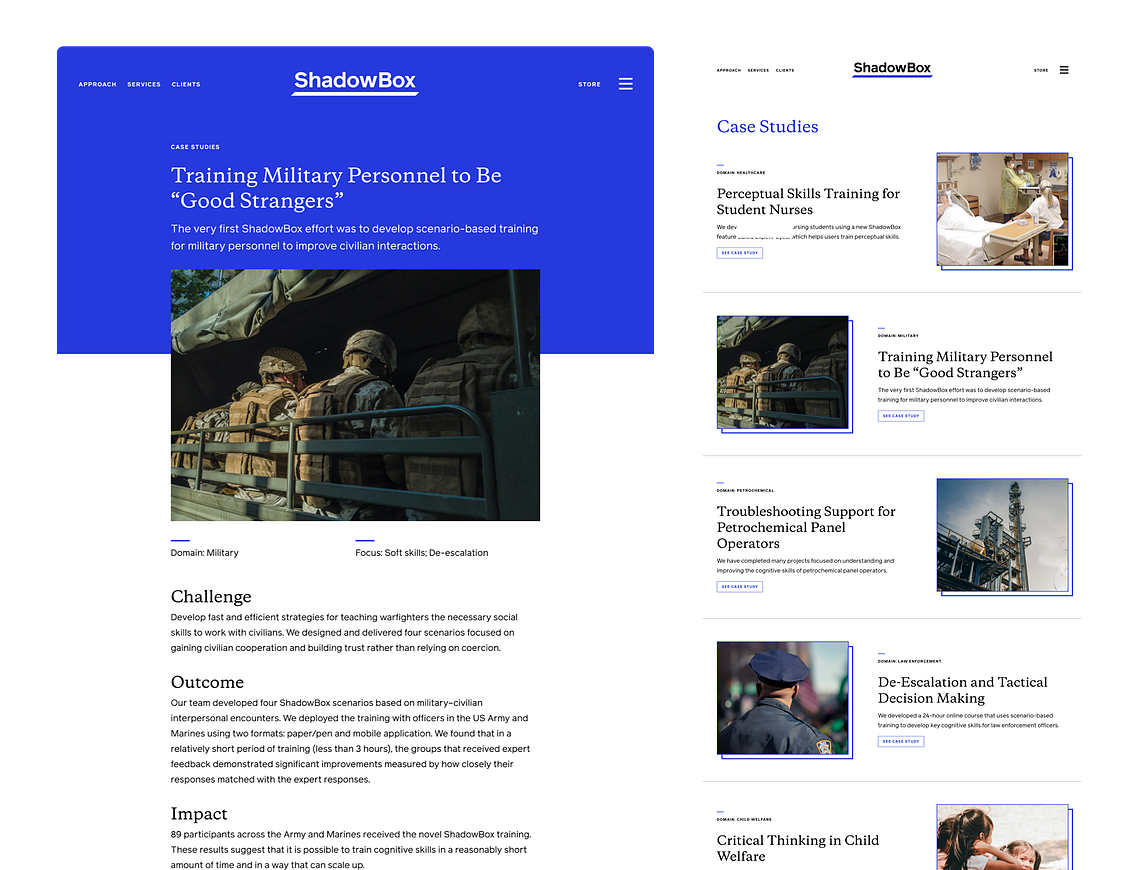Click Challenge section heading
Screen dimensions: 1139x870
pos(211,596)
